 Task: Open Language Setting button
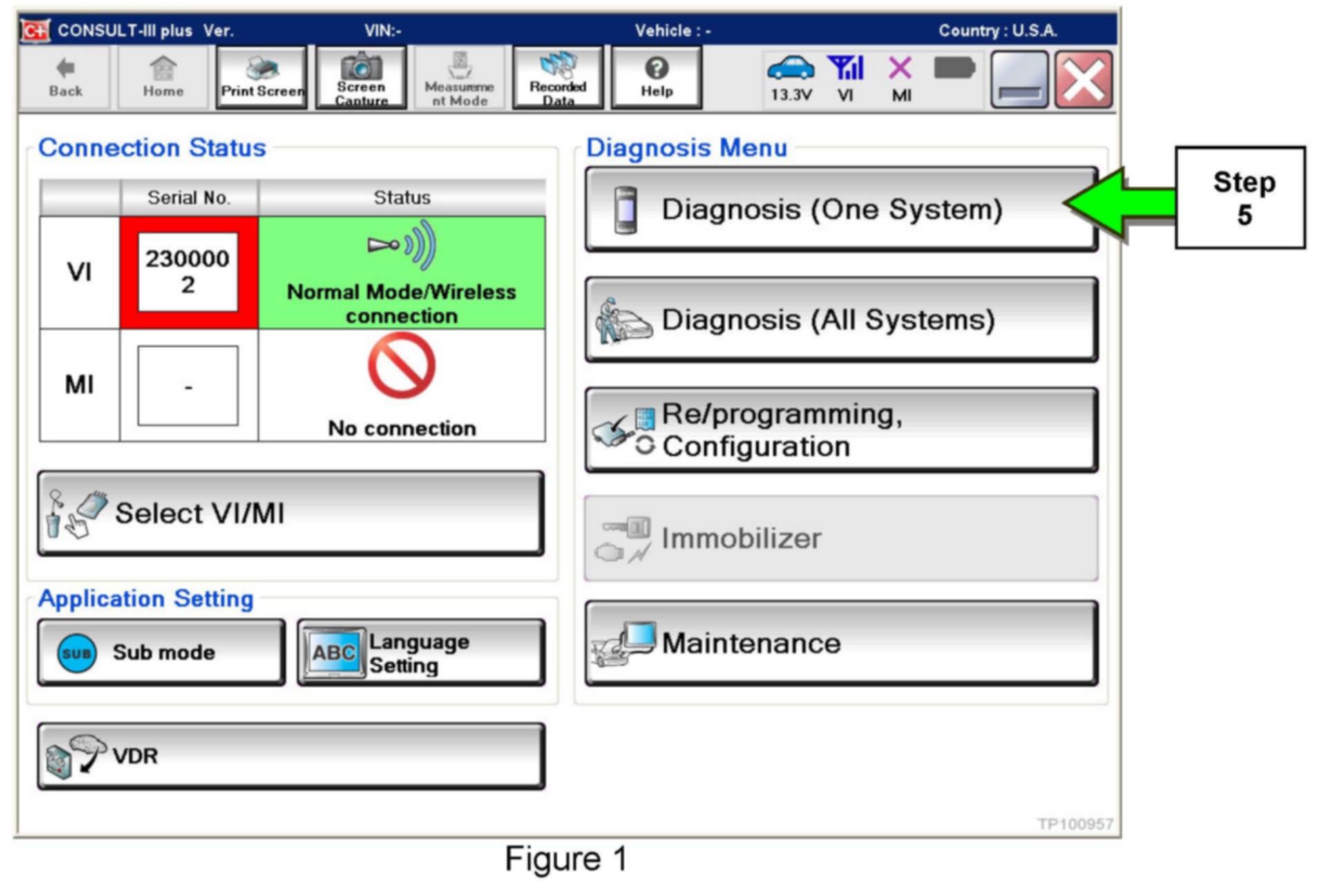[421, 652]
